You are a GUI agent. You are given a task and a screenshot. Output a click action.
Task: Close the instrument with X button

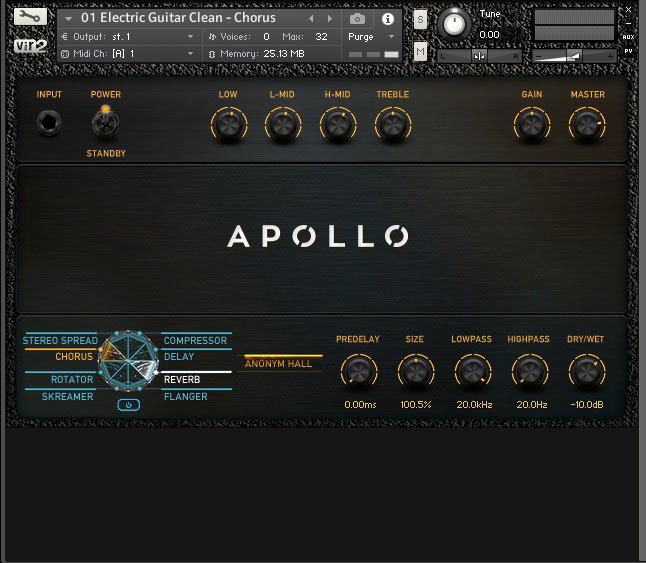pyautogui.click(x=628, y=9)
